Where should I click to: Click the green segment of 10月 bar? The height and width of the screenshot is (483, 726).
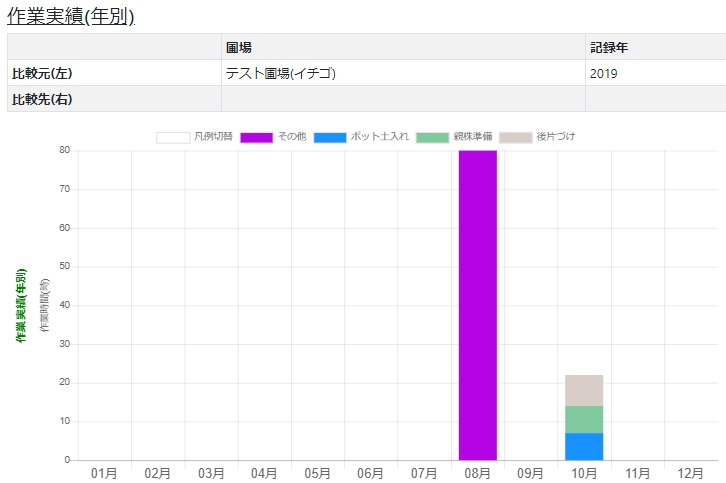click(x=584, y=419)
